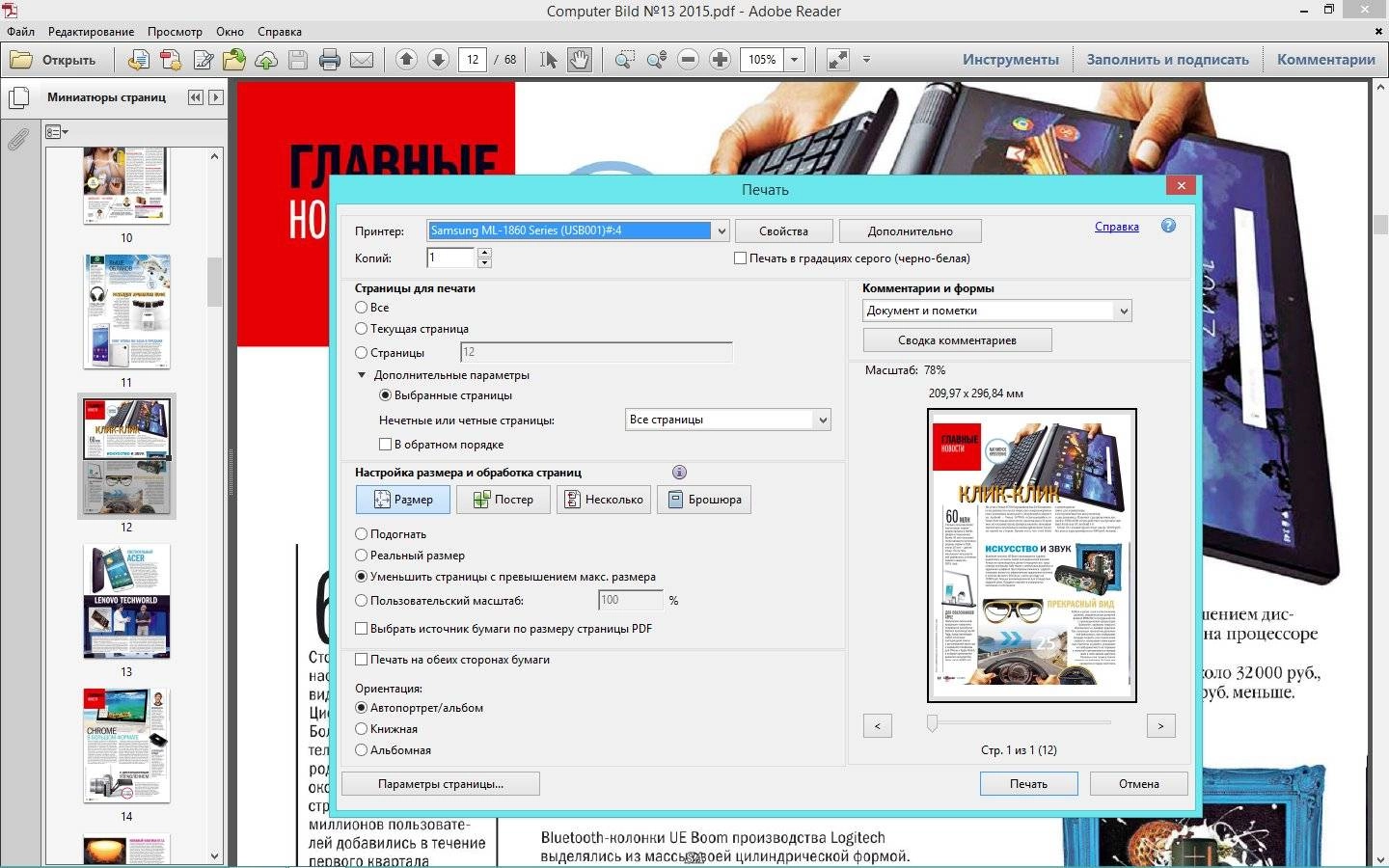1389x868 pixels.
Task: Click 'Параметры страницы...' button
Action: click(x=441, y=784)
